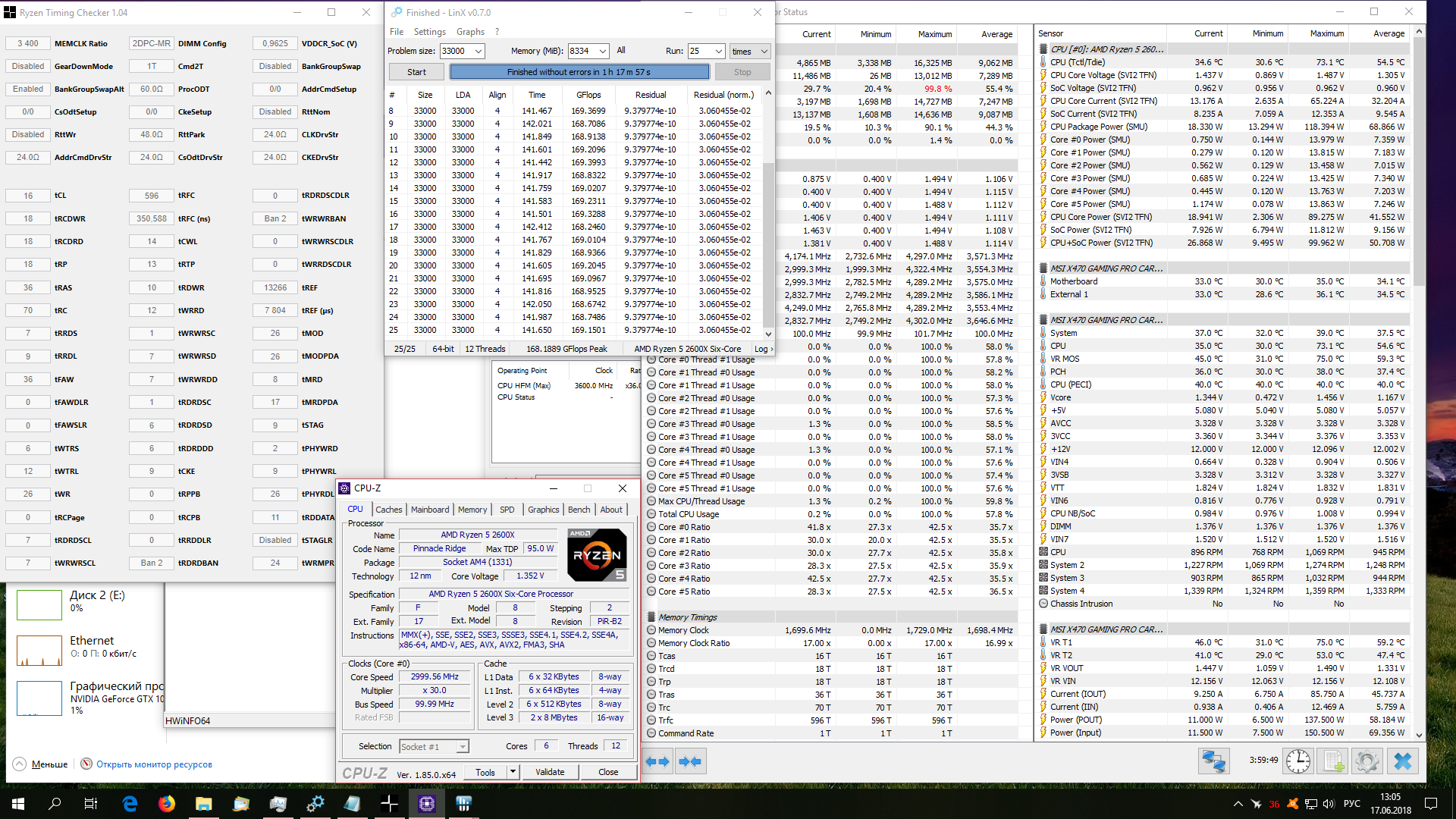This screenshot has width=1456, height=819.
Task: Click the CPU-Z icon in the taskbar
Action: pos(427,804)
